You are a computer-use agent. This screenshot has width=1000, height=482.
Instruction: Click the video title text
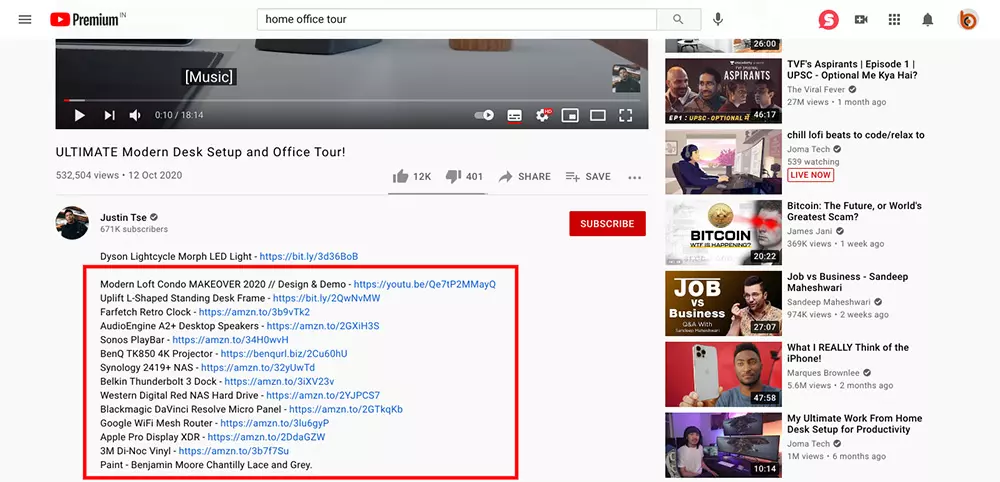(x=201, y=152)
